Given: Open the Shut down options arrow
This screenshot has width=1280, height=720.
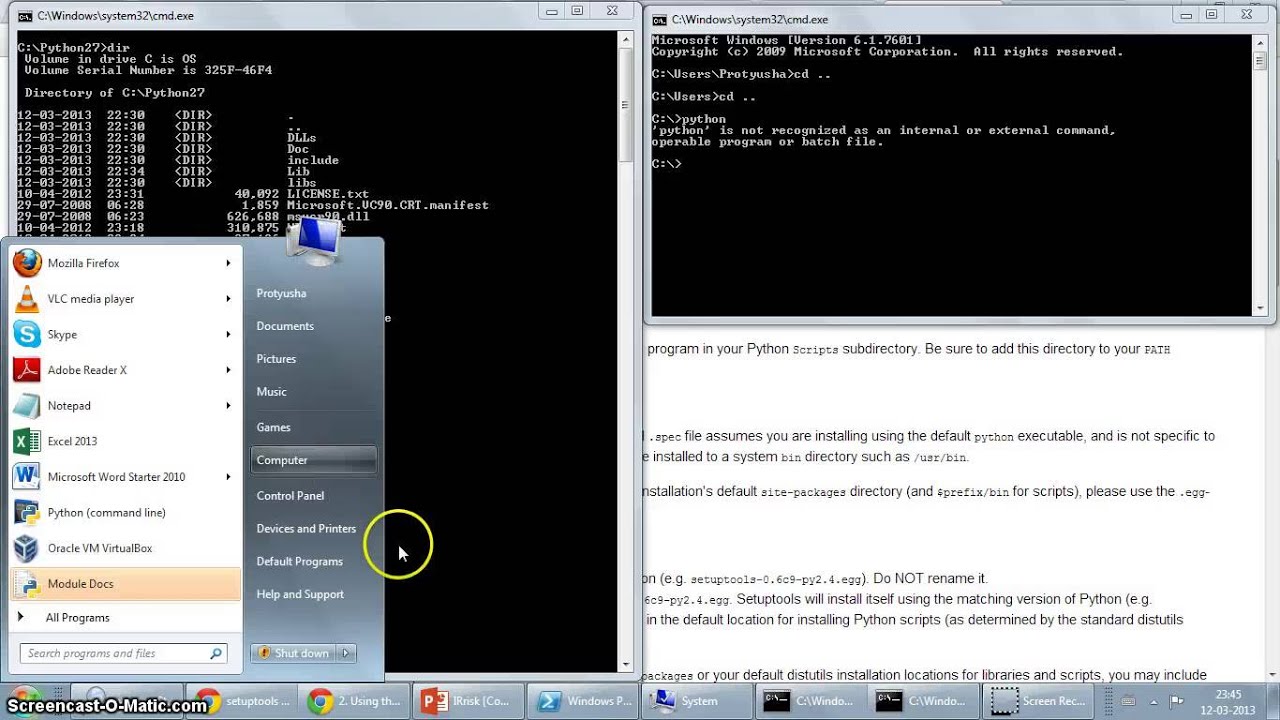Looking at the screenshot, I should (345, 653).
